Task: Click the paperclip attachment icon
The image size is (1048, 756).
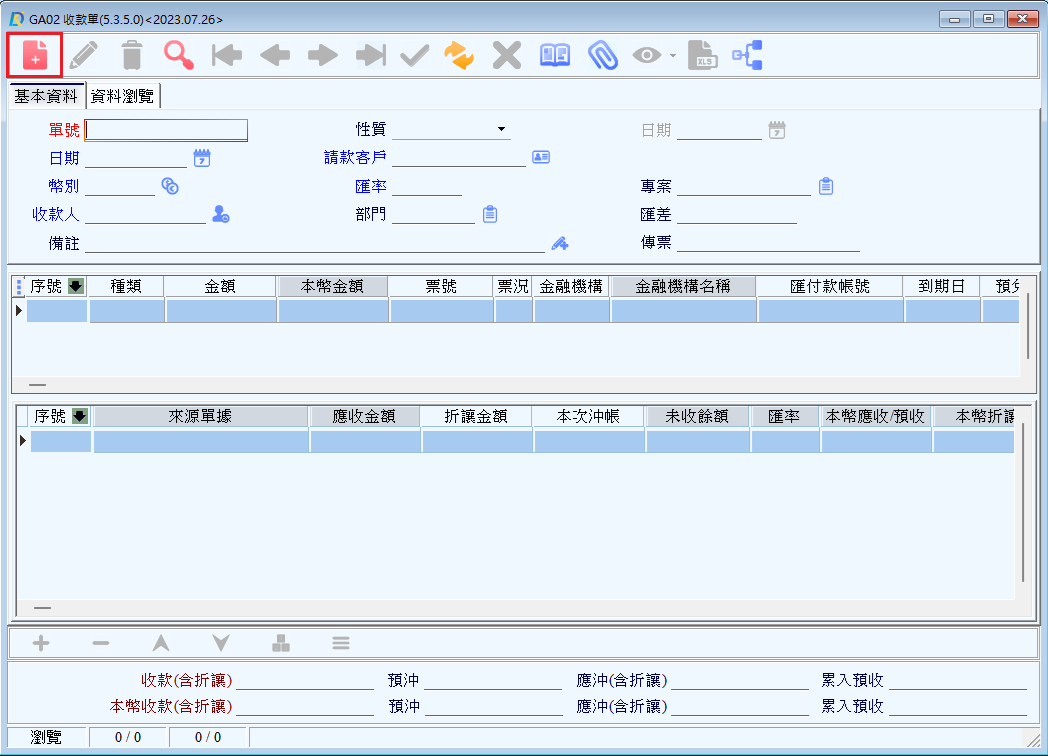Action: click(x=602, y=55)
